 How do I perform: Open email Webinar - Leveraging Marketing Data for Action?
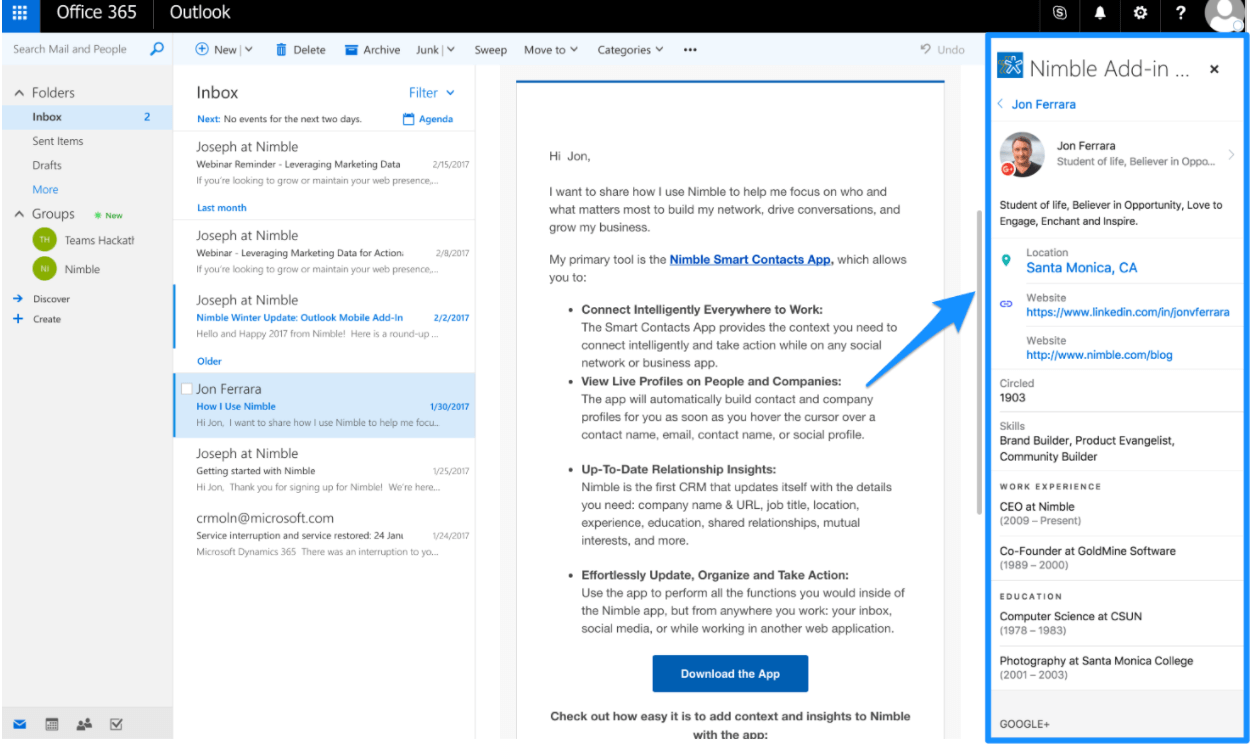coord(324,252)
